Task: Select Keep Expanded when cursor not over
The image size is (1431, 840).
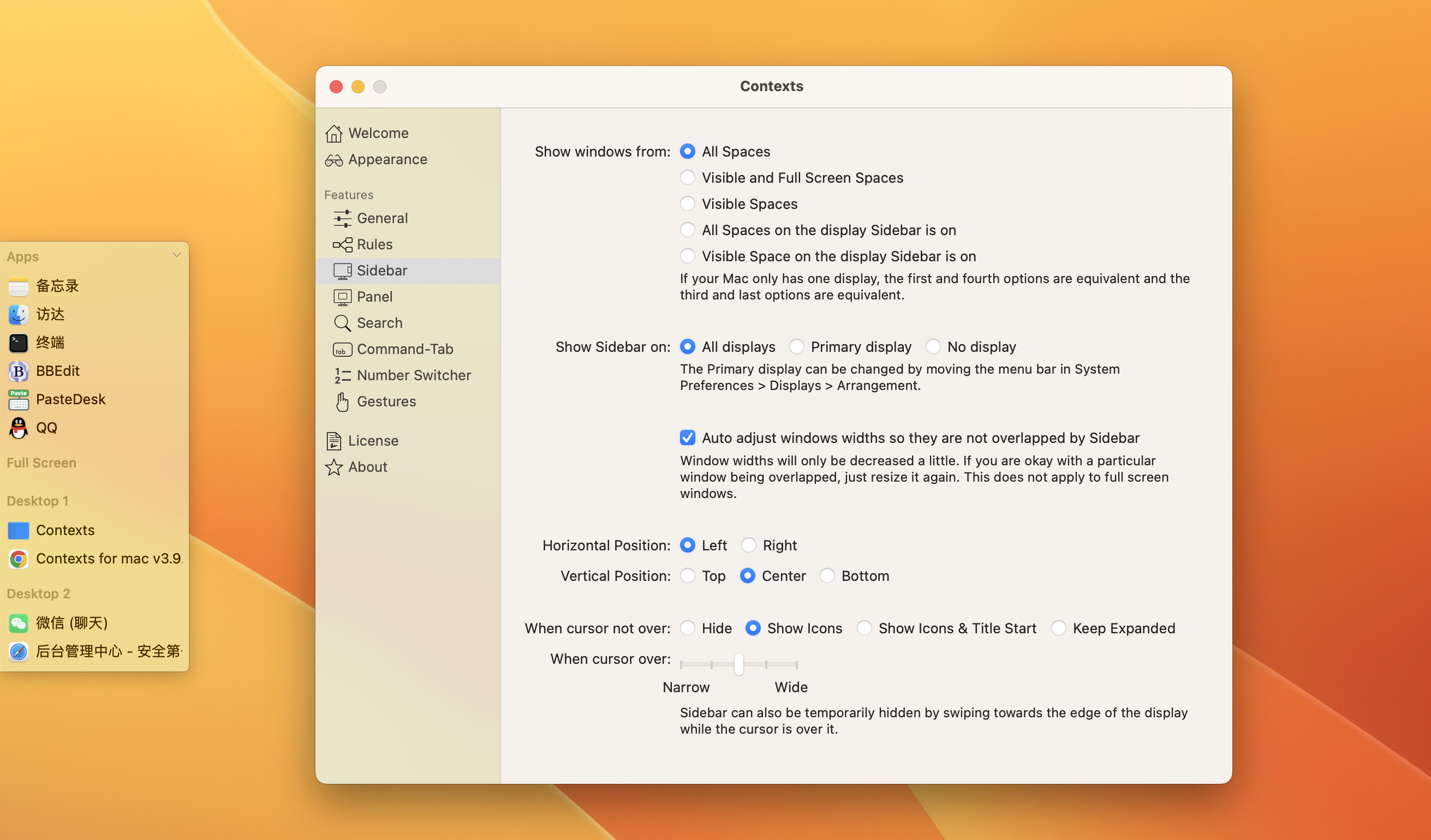Action: point(1058,628)
